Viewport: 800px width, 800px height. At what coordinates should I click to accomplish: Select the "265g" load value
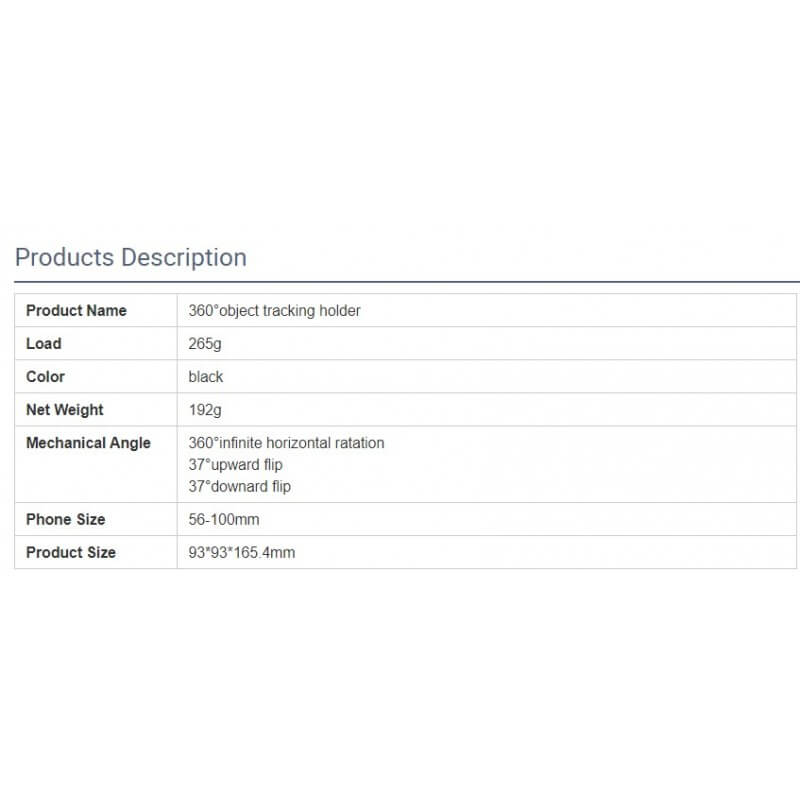tap(204, 343)
